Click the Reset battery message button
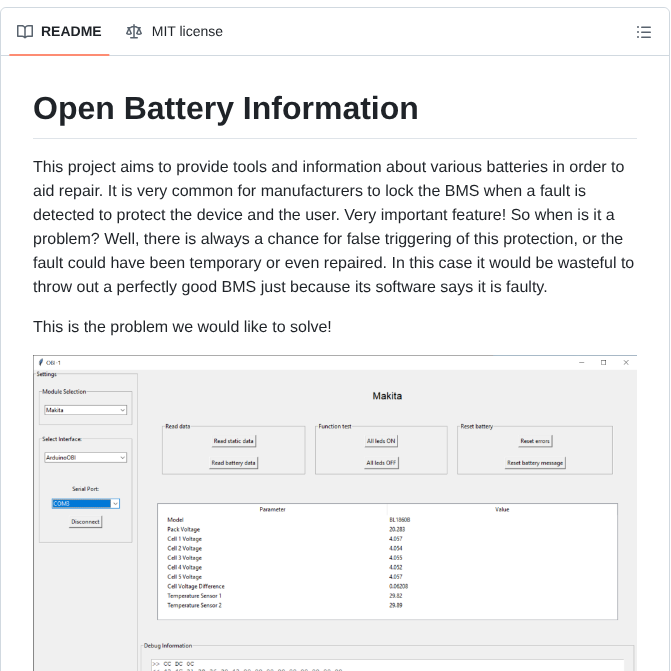The height and width of the screenshot is (671, 671). click(x=535, y=463)
